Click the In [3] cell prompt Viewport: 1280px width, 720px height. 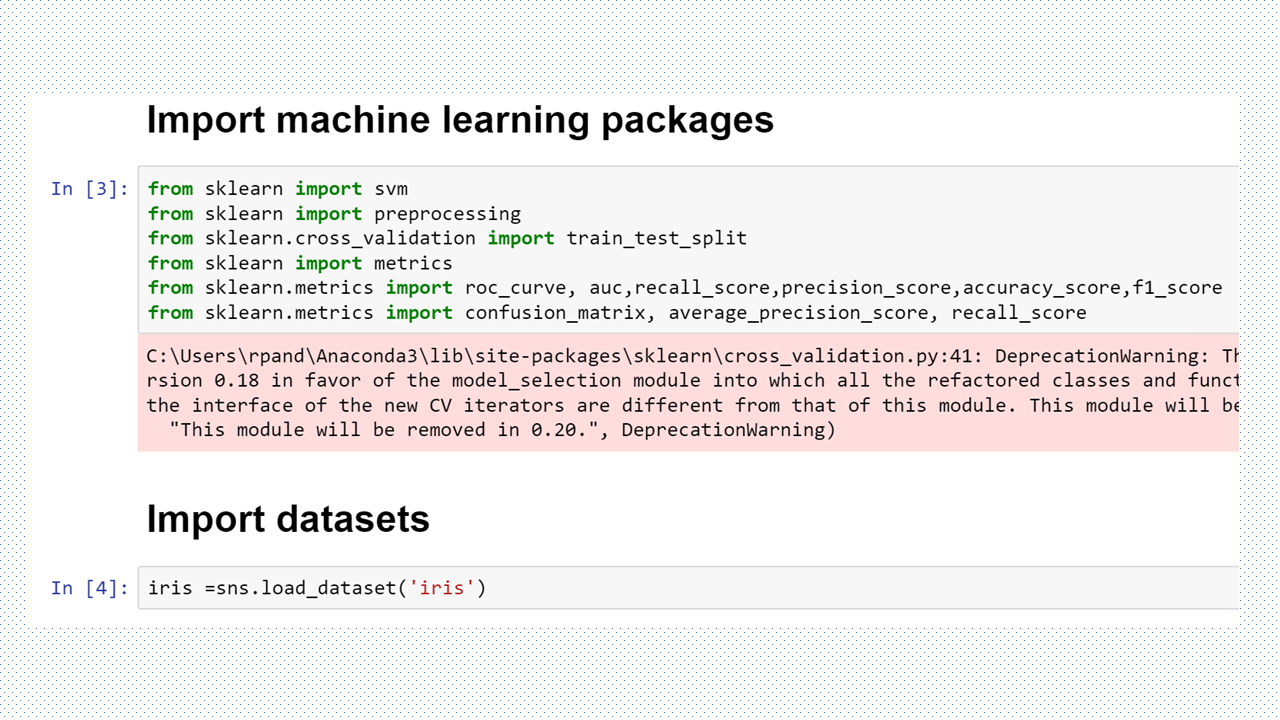90,189
